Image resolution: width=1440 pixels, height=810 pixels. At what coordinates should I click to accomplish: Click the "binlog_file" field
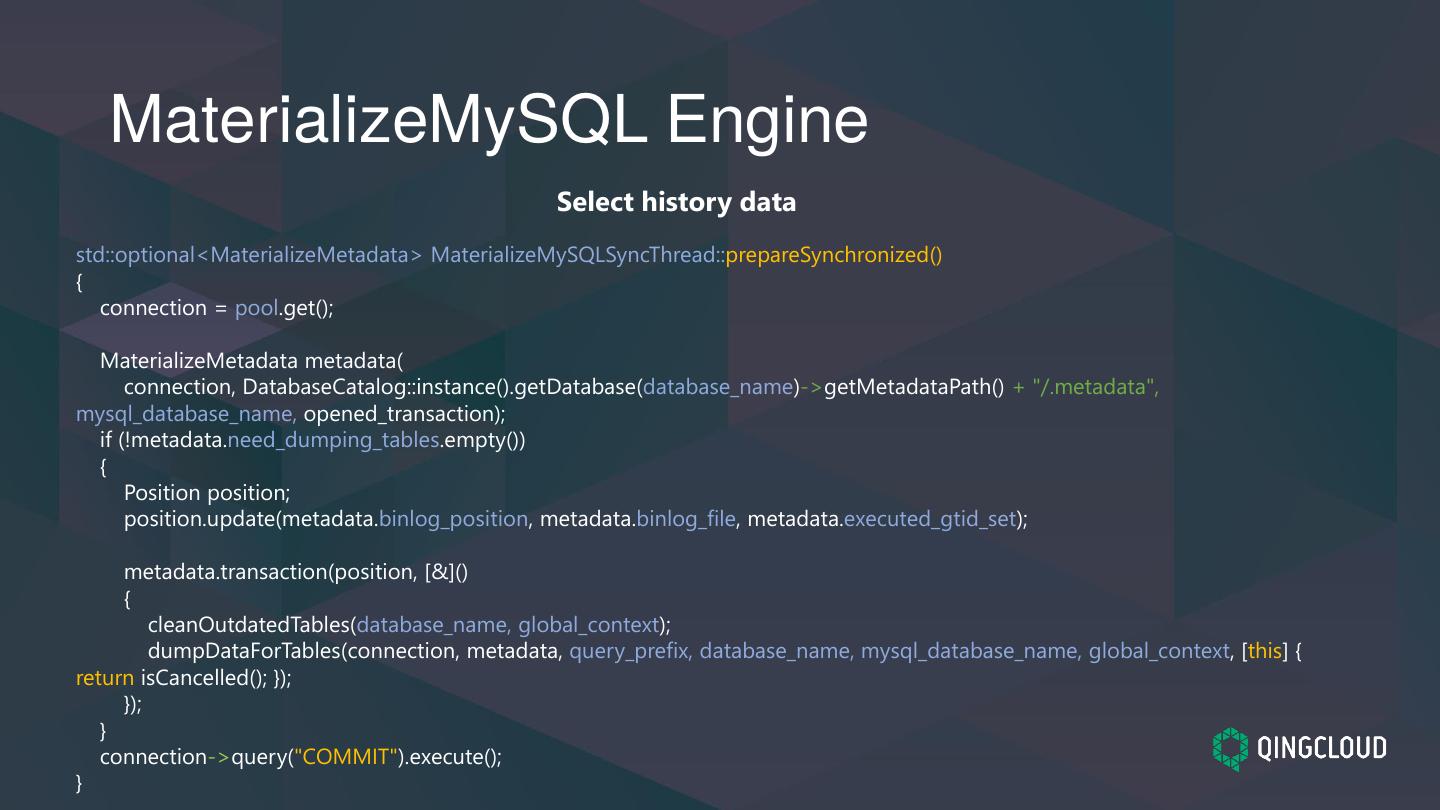click(x=686, y=519)
